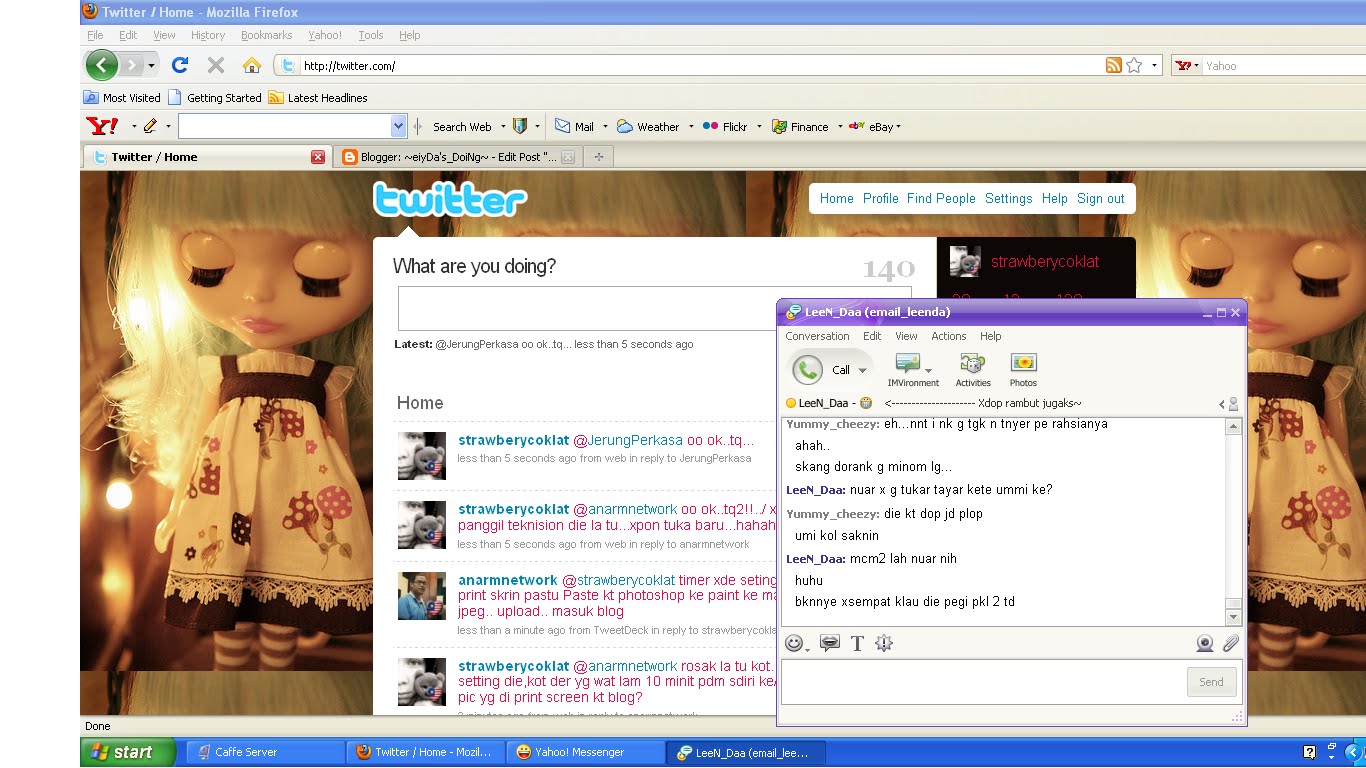The height and width of the screenshot is (768, 1366).
Task: Open Activities in the chat window
Action: pos(973,370)
